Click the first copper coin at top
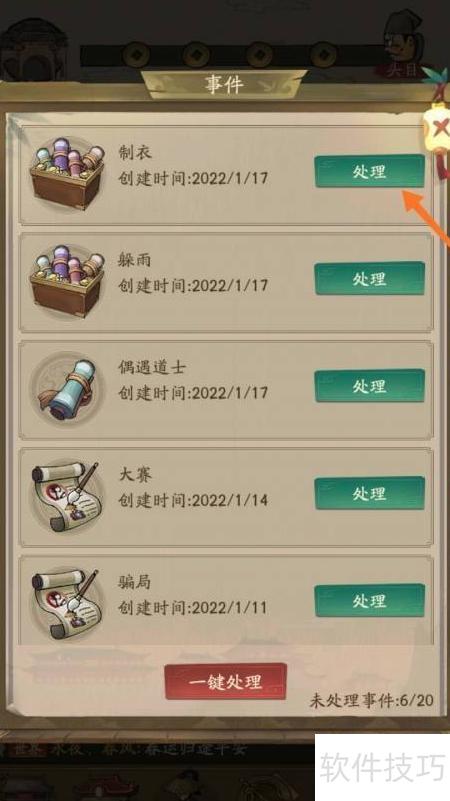The height and width of the screenshot is (801, 450). tap(136, 54)
